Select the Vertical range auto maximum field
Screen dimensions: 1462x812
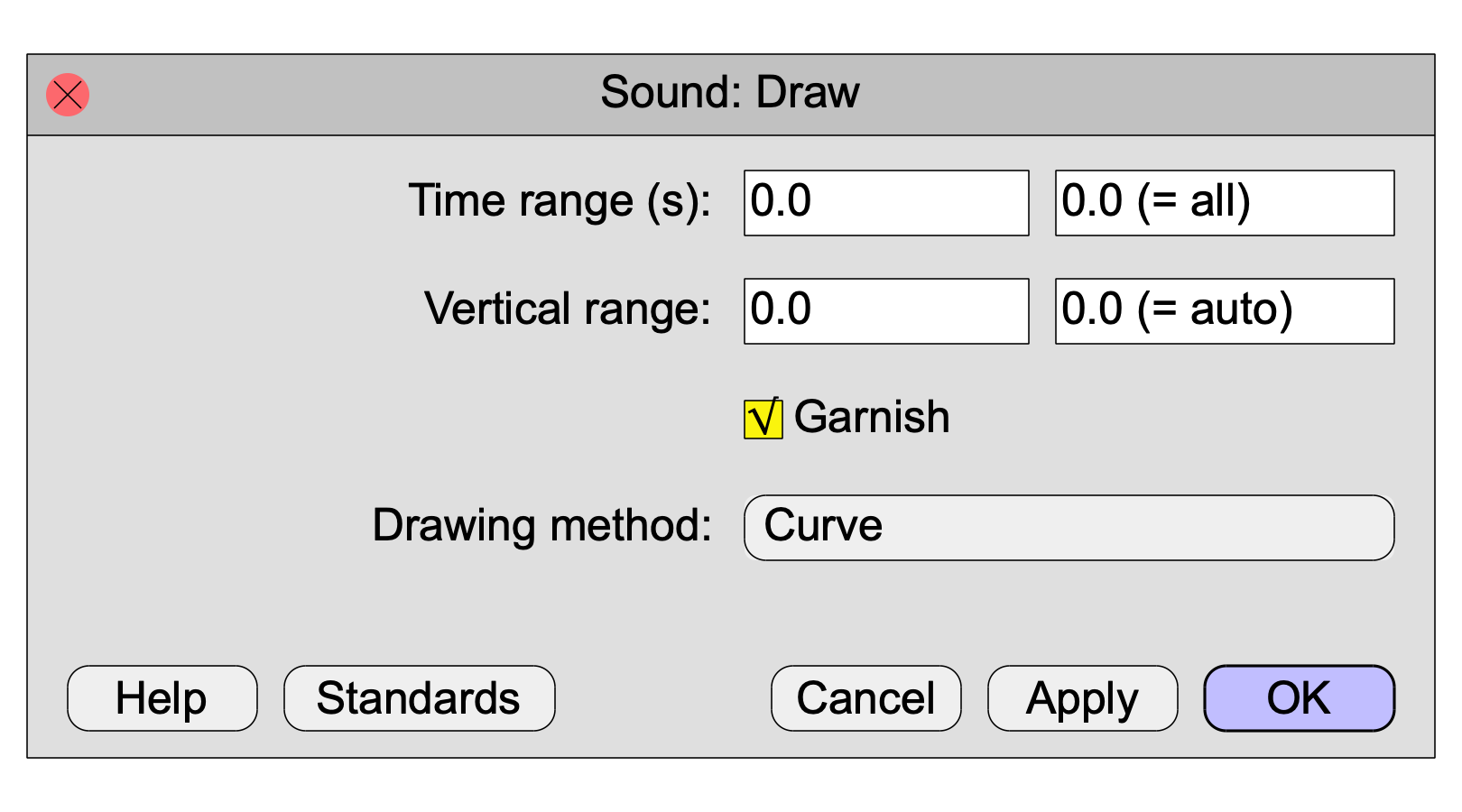pyautogui.click(x=1225, y=311)
